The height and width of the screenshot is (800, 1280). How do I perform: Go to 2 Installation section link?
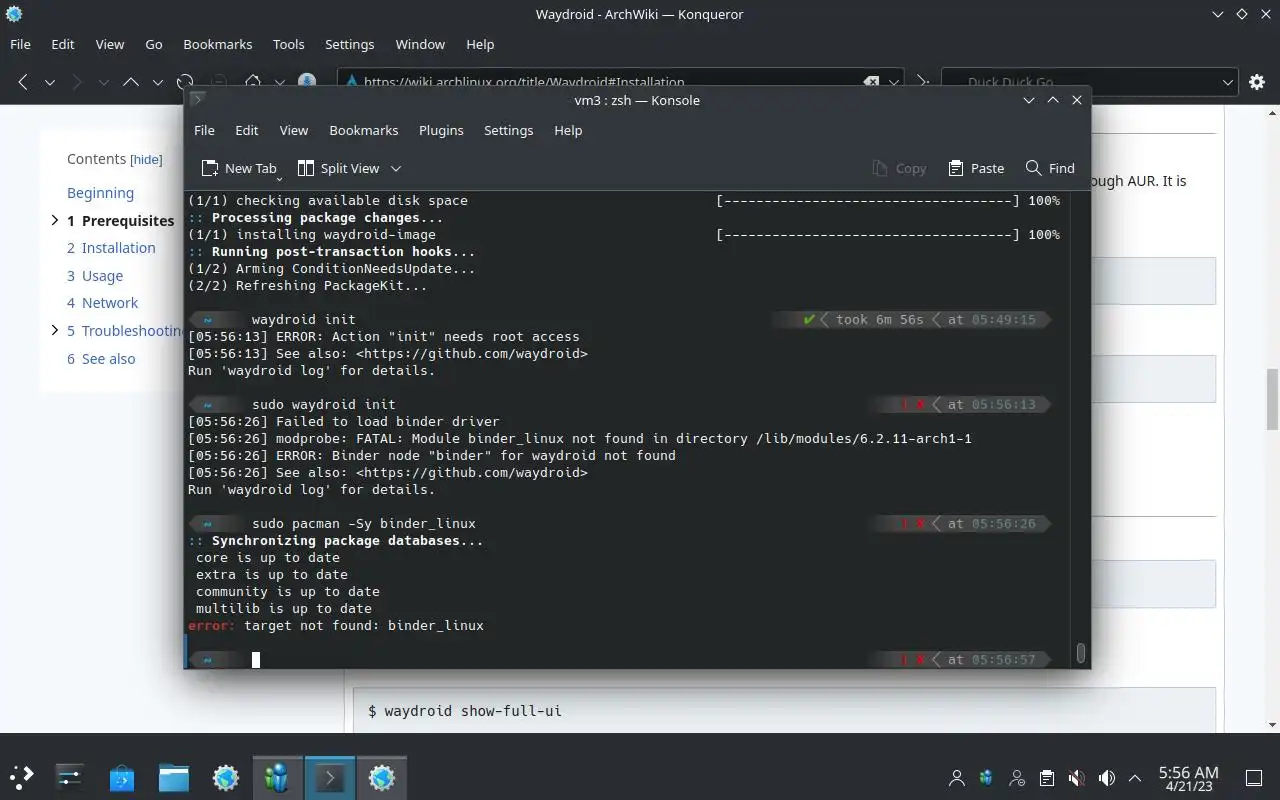coord(111,247)
